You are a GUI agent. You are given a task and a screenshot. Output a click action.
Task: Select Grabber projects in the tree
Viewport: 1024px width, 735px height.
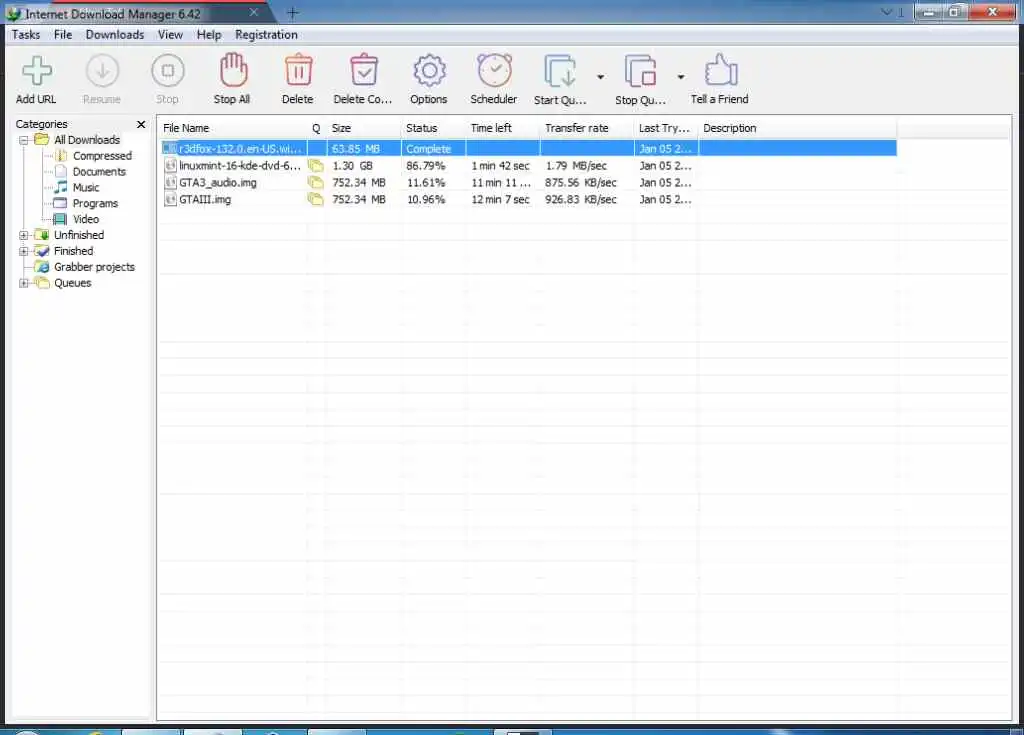point(94,267)
